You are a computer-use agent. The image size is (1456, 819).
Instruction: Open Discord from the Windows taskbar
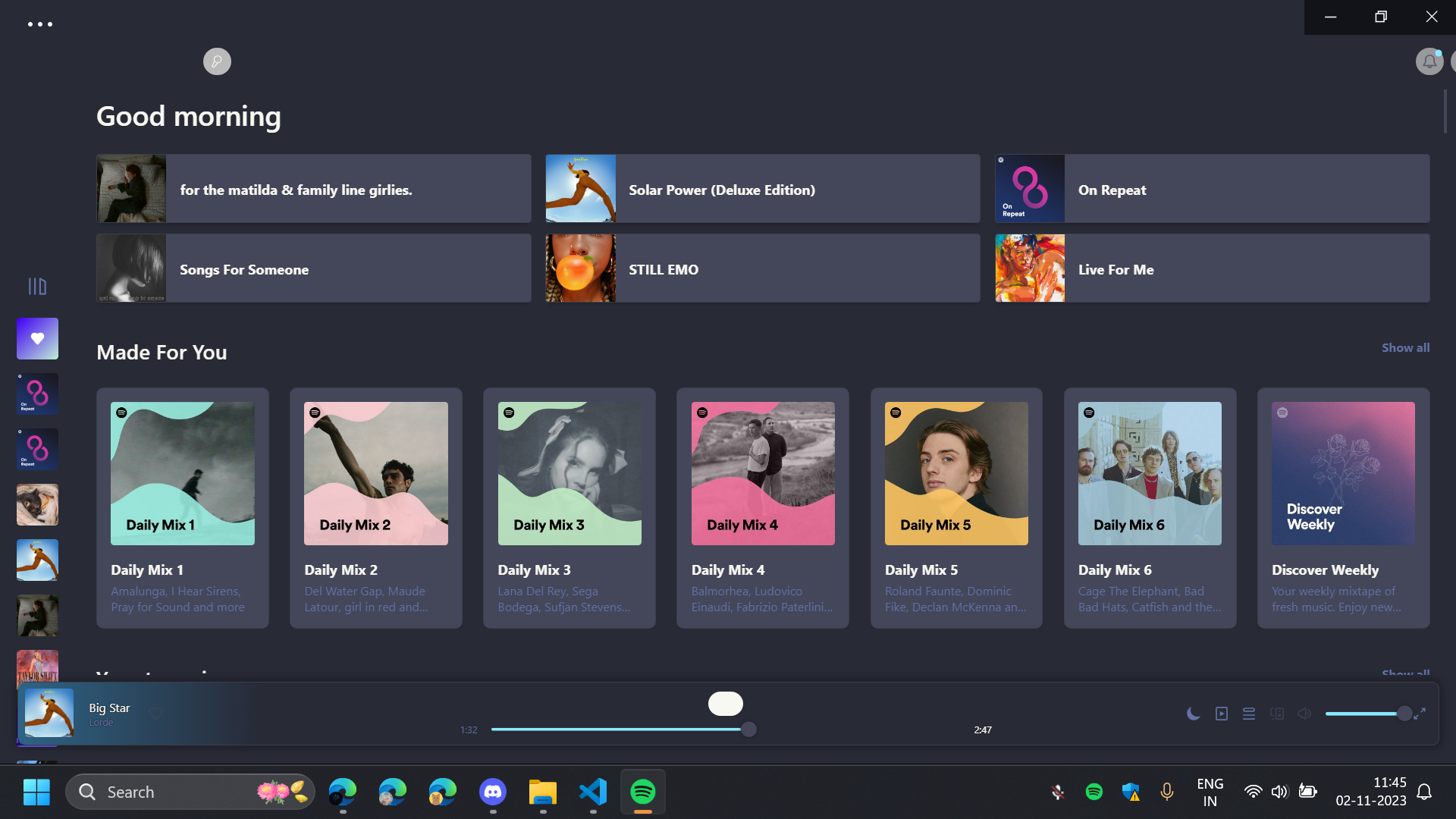[x=493, y=792]
